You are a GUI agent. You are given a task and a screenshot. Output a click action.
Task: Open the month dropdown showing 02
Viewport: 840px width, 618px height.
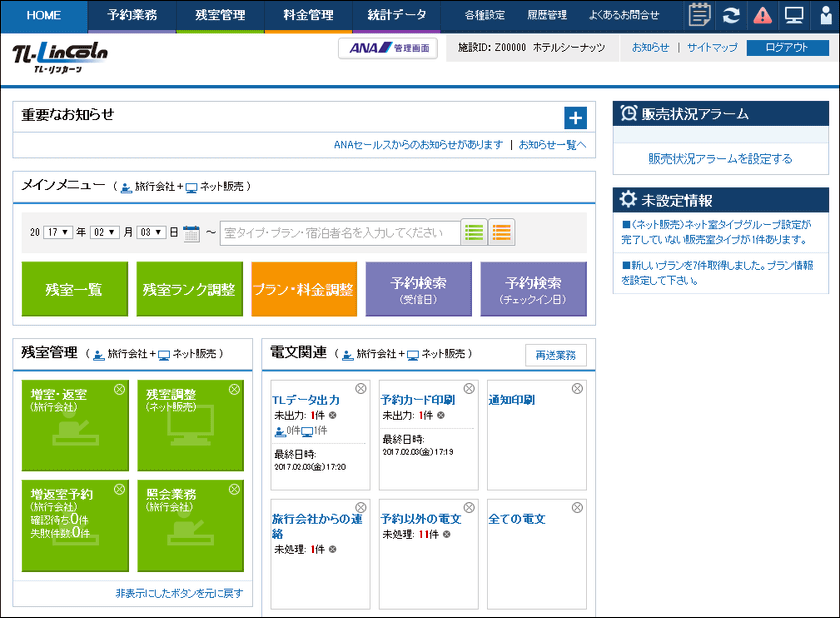point(104,232)
